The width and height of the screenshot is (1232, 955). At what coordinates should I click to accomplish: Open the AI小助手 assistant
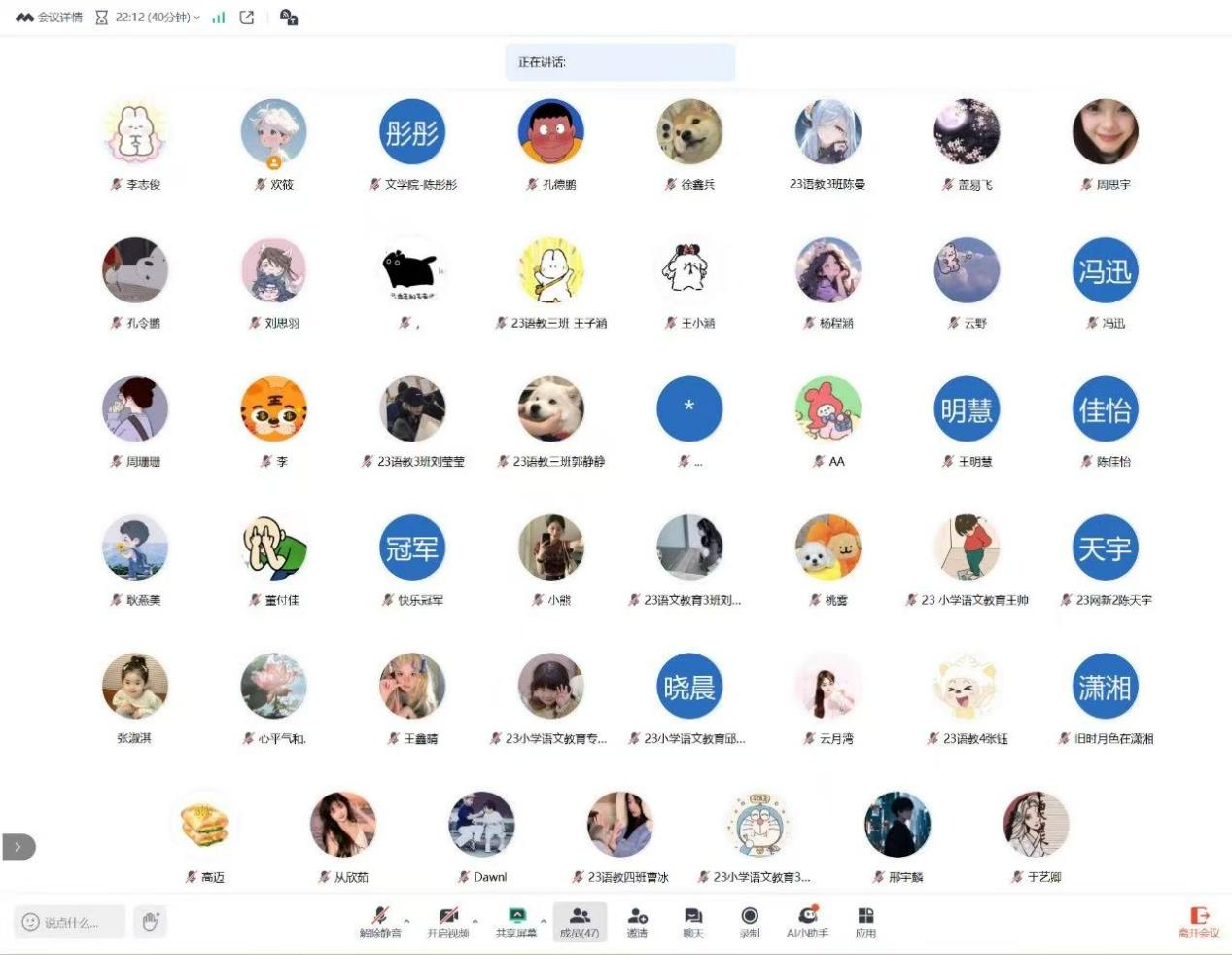[x=807, y=921]
